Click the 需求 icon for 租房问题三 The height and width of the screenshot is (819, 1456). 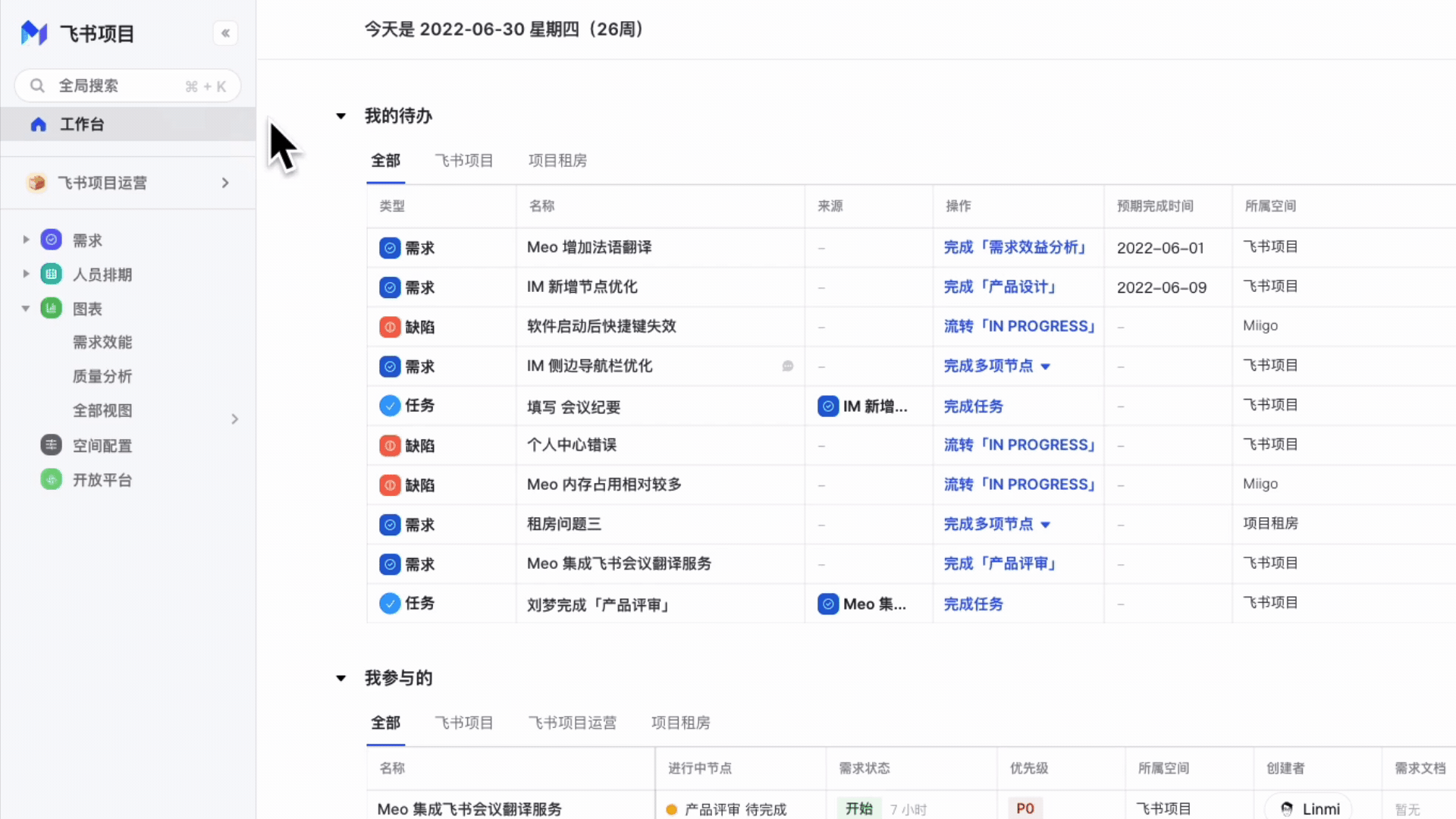(390, 525)
